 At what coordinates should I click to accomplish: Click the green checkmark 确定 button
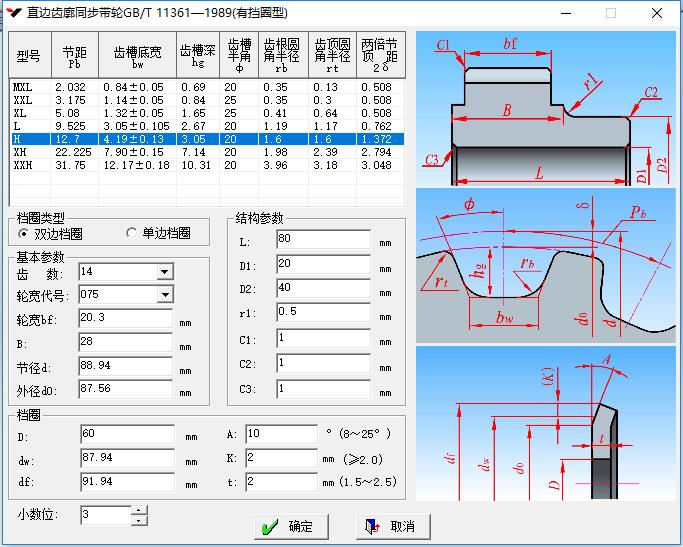(x=288, y=526)
